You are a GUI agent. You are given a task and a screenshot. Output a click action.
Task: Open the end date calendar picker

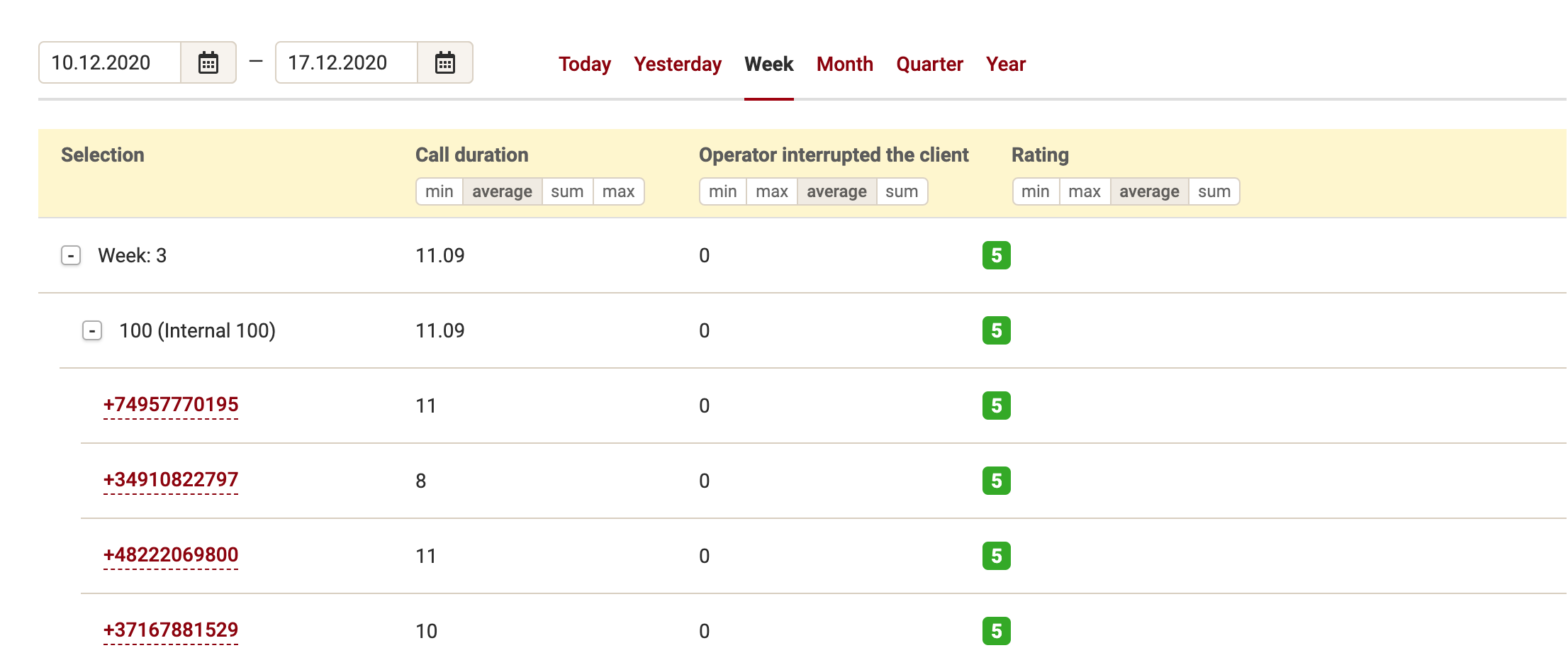[x=444, y=63]
